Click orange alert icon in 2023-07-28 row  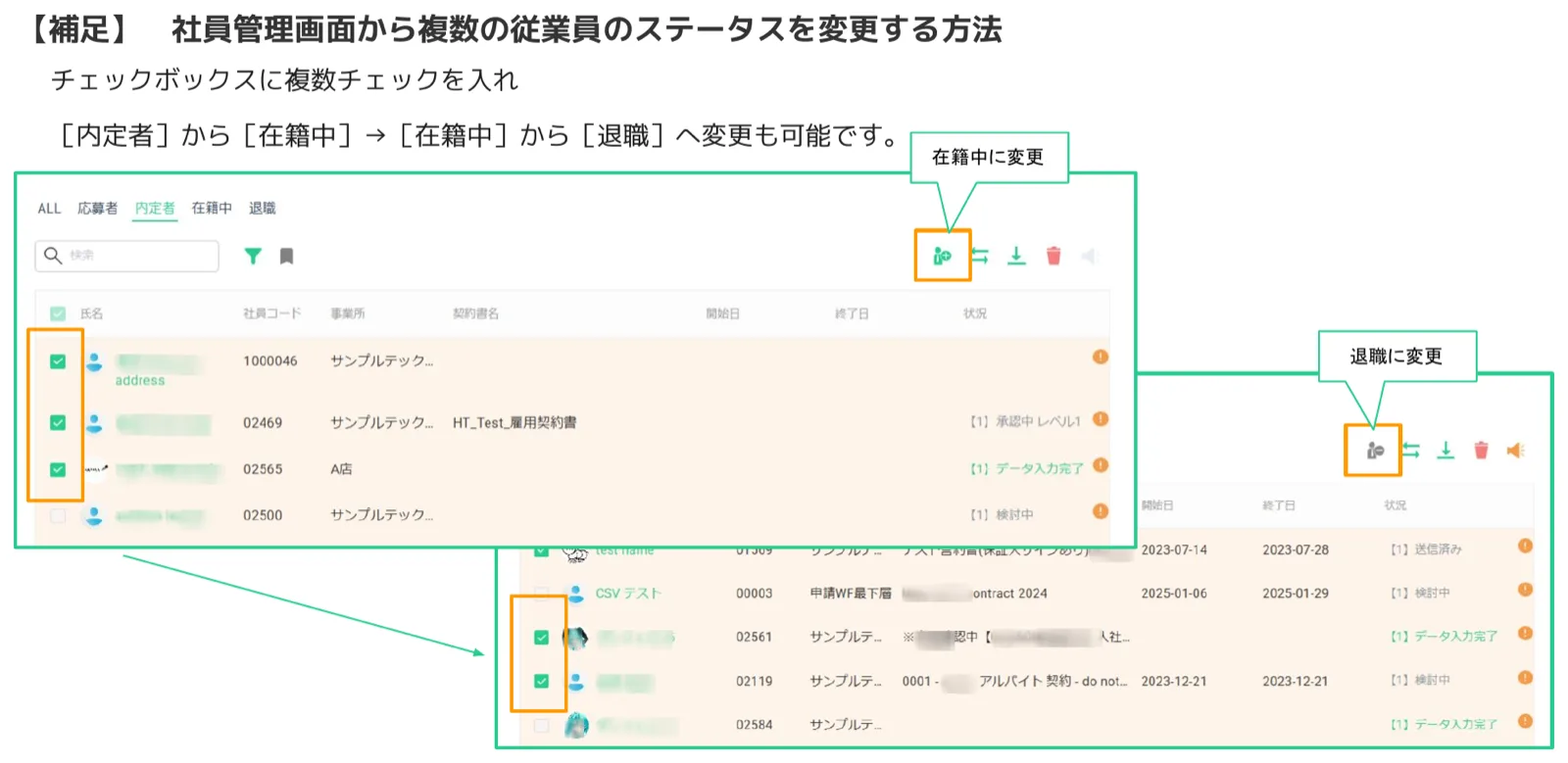1525,546
